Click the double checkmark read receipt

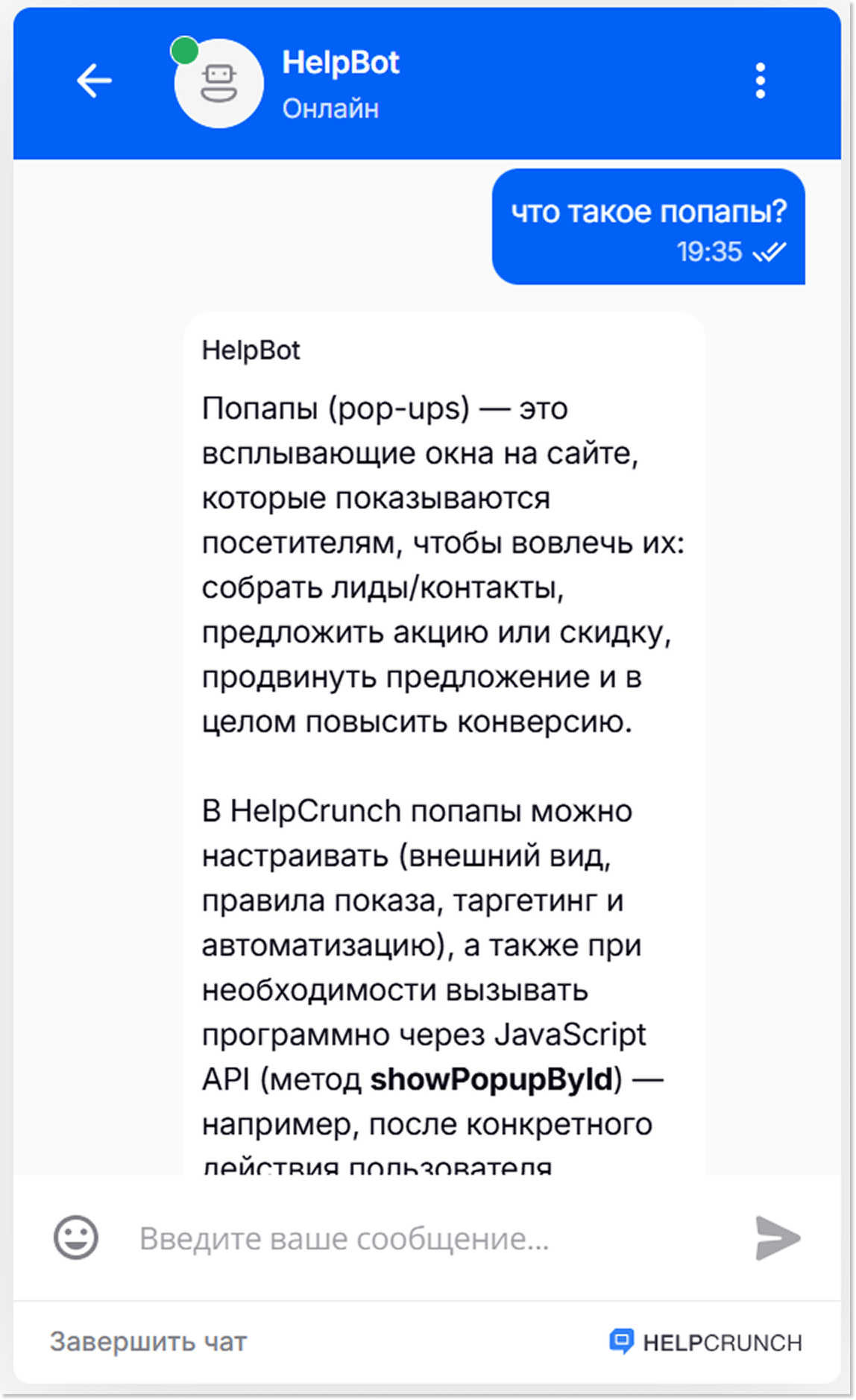771,252
